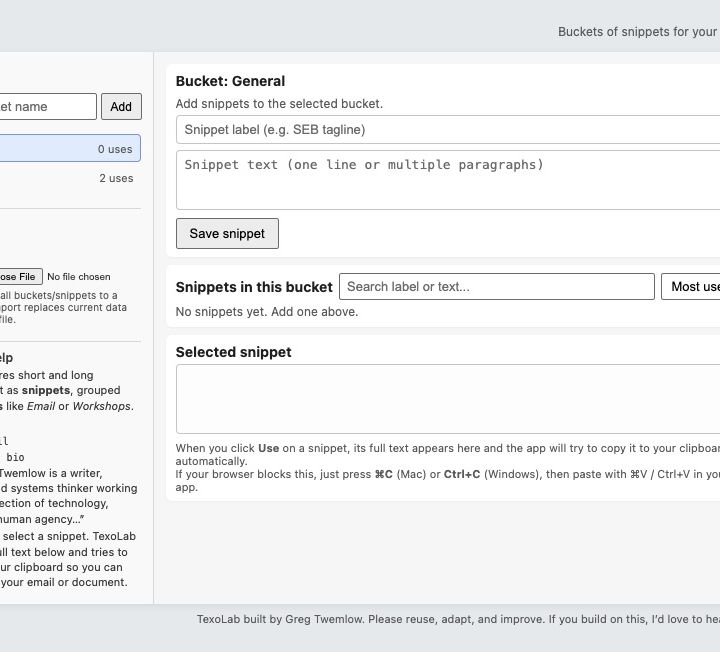Image resolution: width=720 pixels, height=652 pixels.
Task: Click inside the Selected snippet text area
Action: [x=448, y=399]
